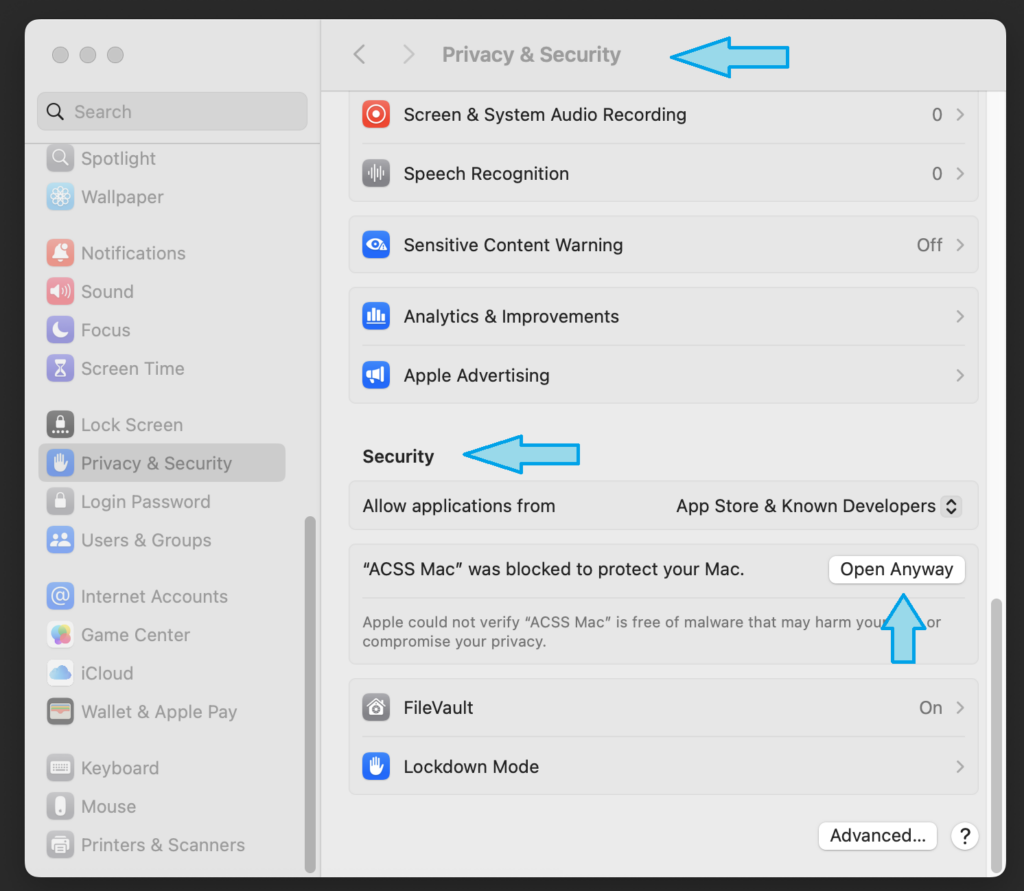
Task: Open Game Center label
Action: point(135,635)
